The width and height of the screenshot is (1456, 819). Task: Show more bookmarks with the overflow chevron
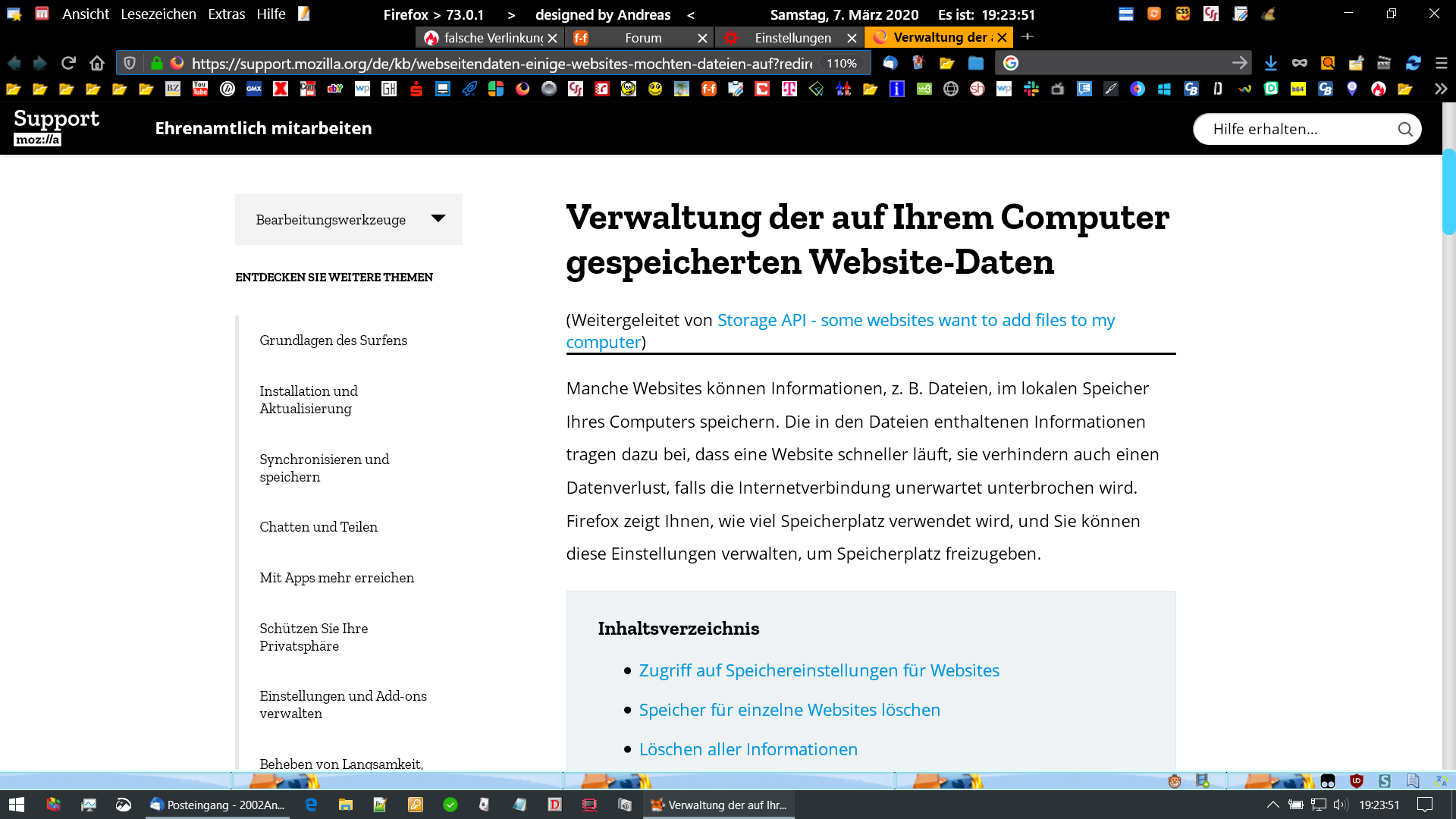1441,89
